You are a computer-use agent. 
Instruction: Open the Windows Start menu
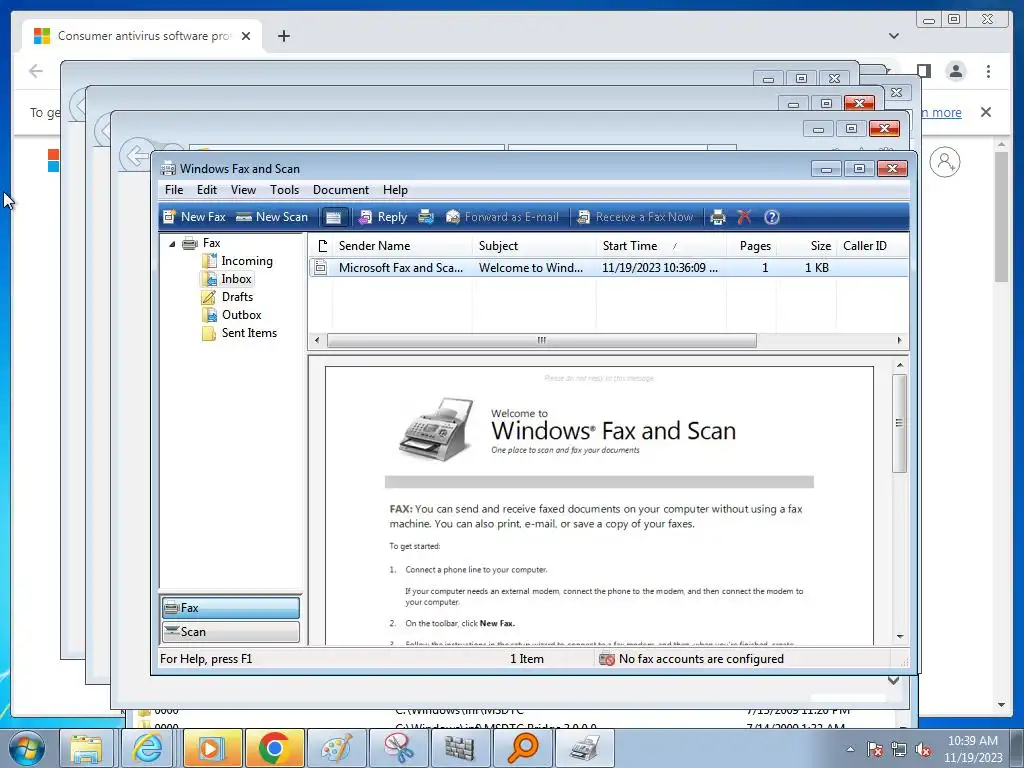click(x=27, y=748)
